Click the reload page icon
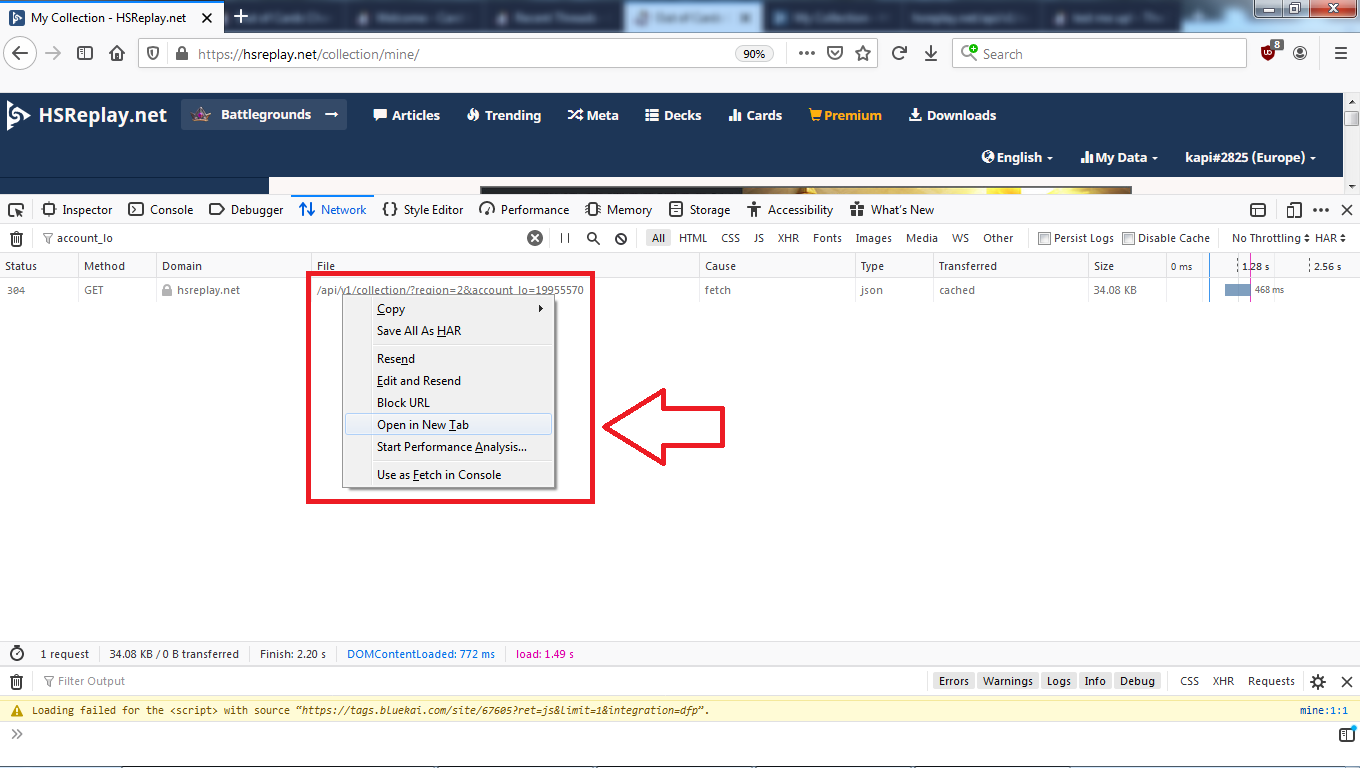Image resolution: width=1360 pixels, height=768 pixels. point(899,54)
